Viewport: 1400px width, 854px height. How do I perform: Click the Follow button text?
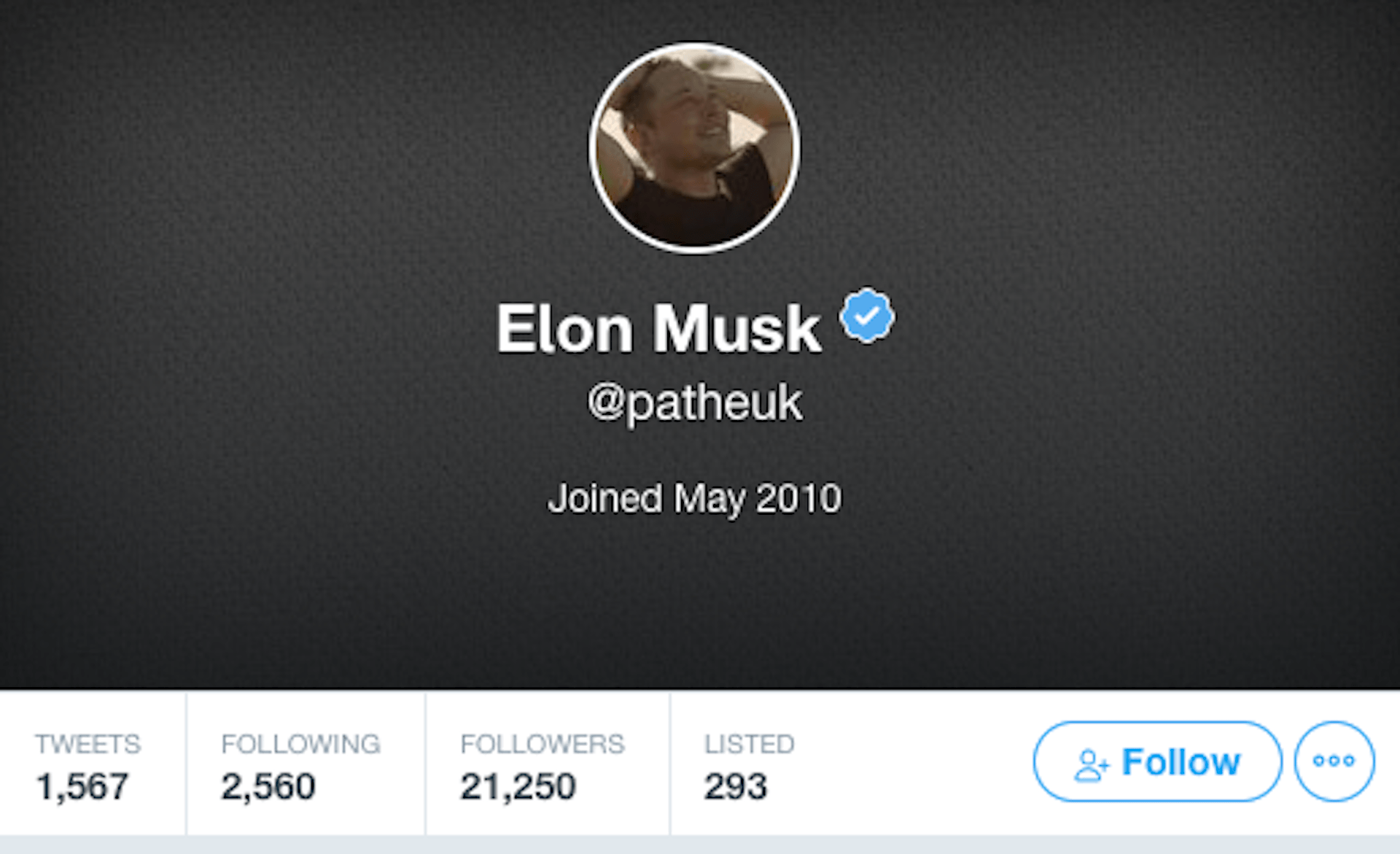[1181, 762]
